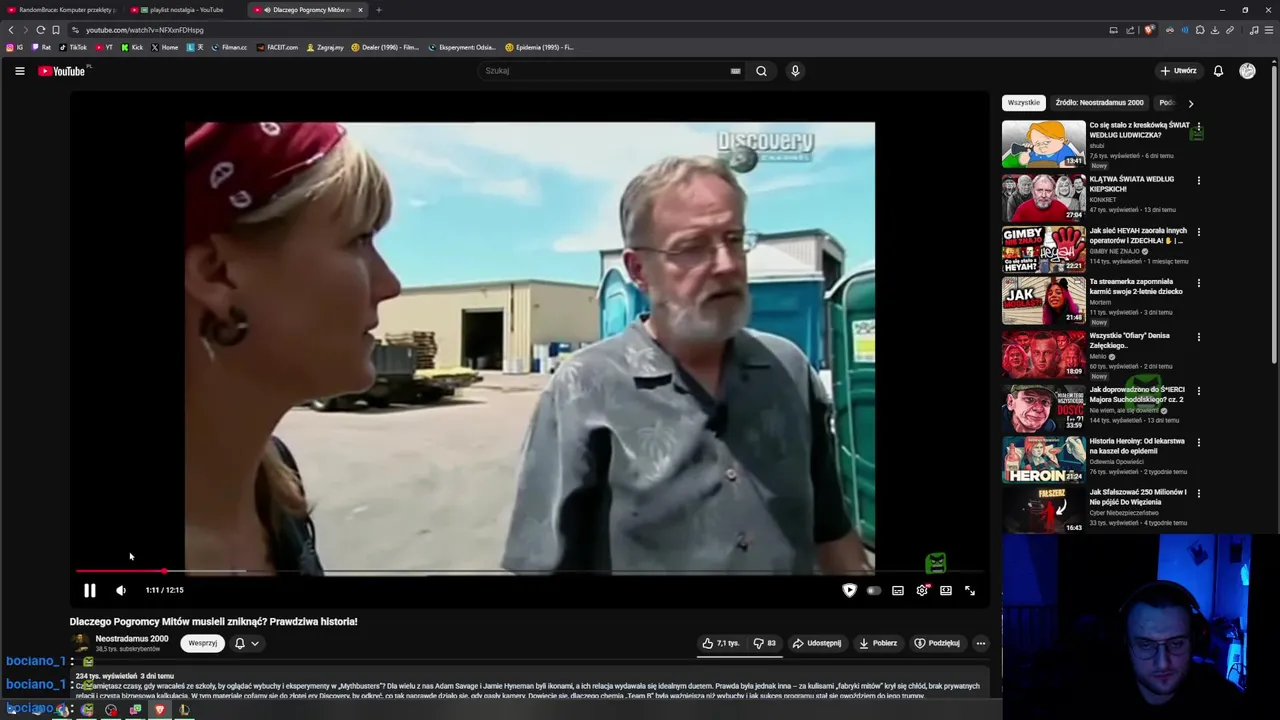Open Brave Shields lion icon
1280x720 pixels.
[x=1149, y=30]
